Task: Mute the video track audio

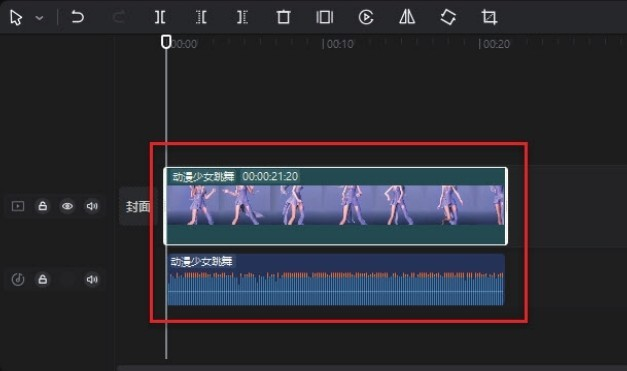Action: (92, 206)
